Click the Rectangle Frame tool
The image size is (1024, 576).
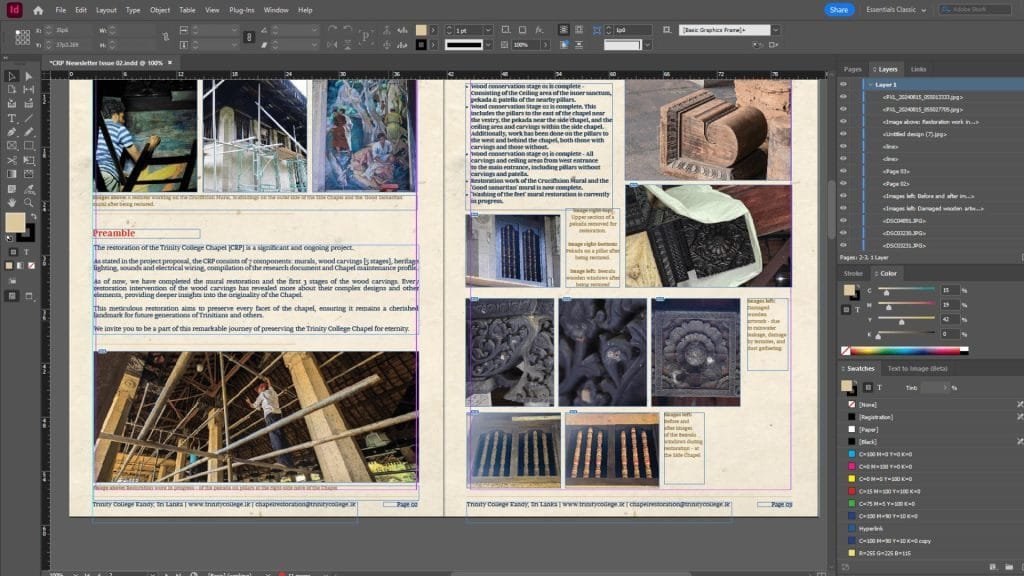pyautogui.click(x=12, y=146)
